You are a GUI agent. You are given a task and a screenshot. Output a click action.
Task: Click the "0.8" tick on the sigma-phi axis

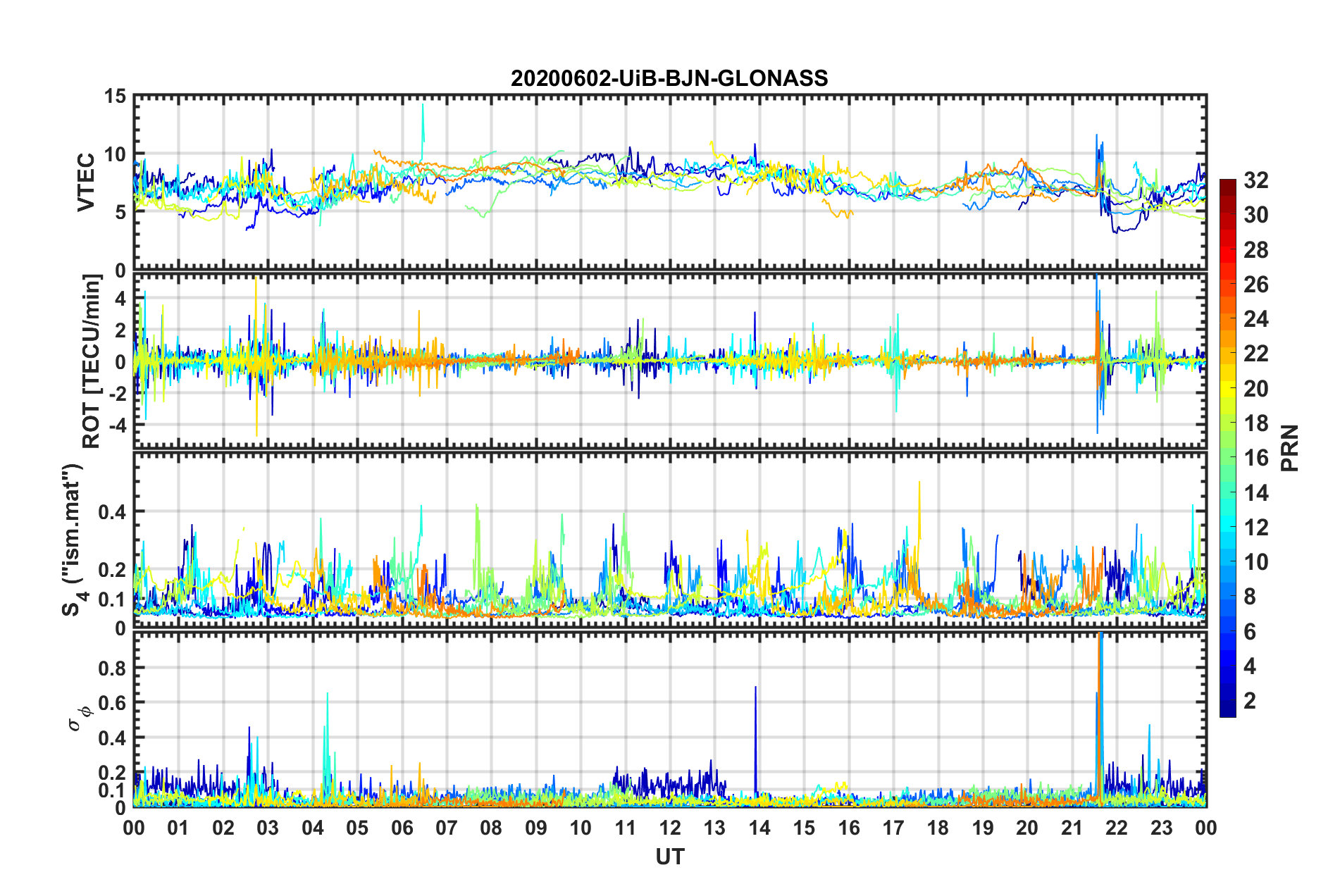[111, 667]
